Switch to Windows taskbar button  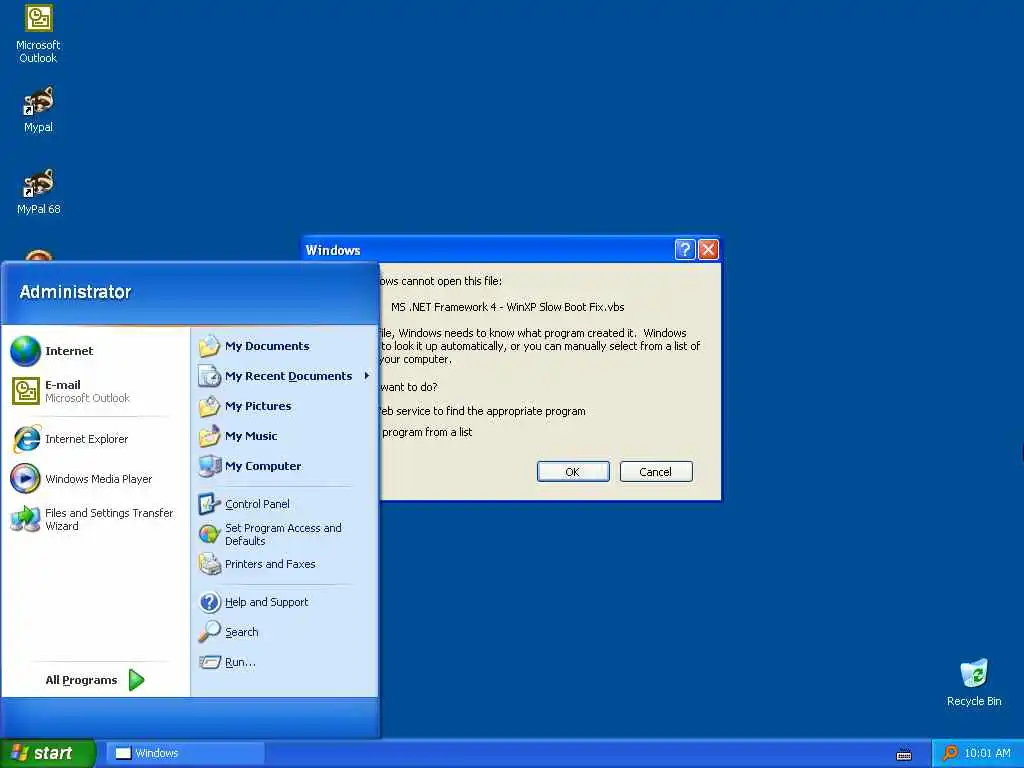185,753
